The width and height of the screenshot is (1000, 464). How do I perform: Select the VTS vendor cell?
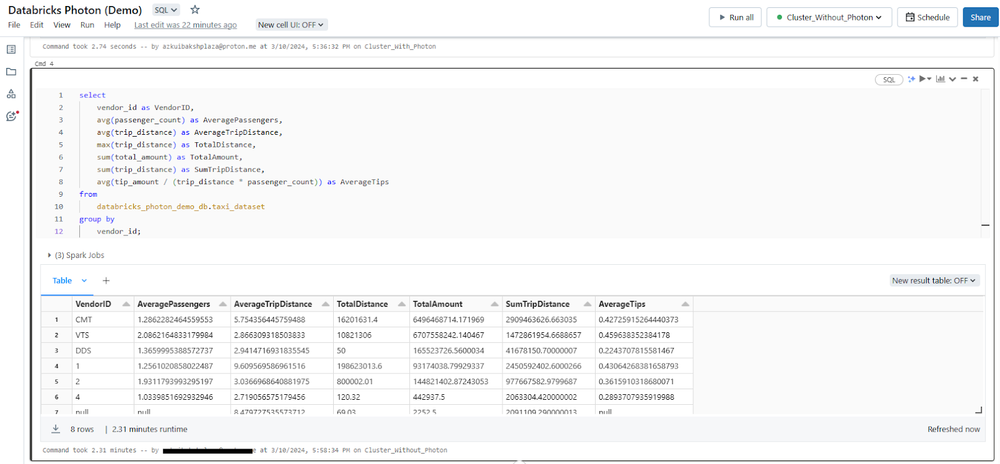click(102, 334)
